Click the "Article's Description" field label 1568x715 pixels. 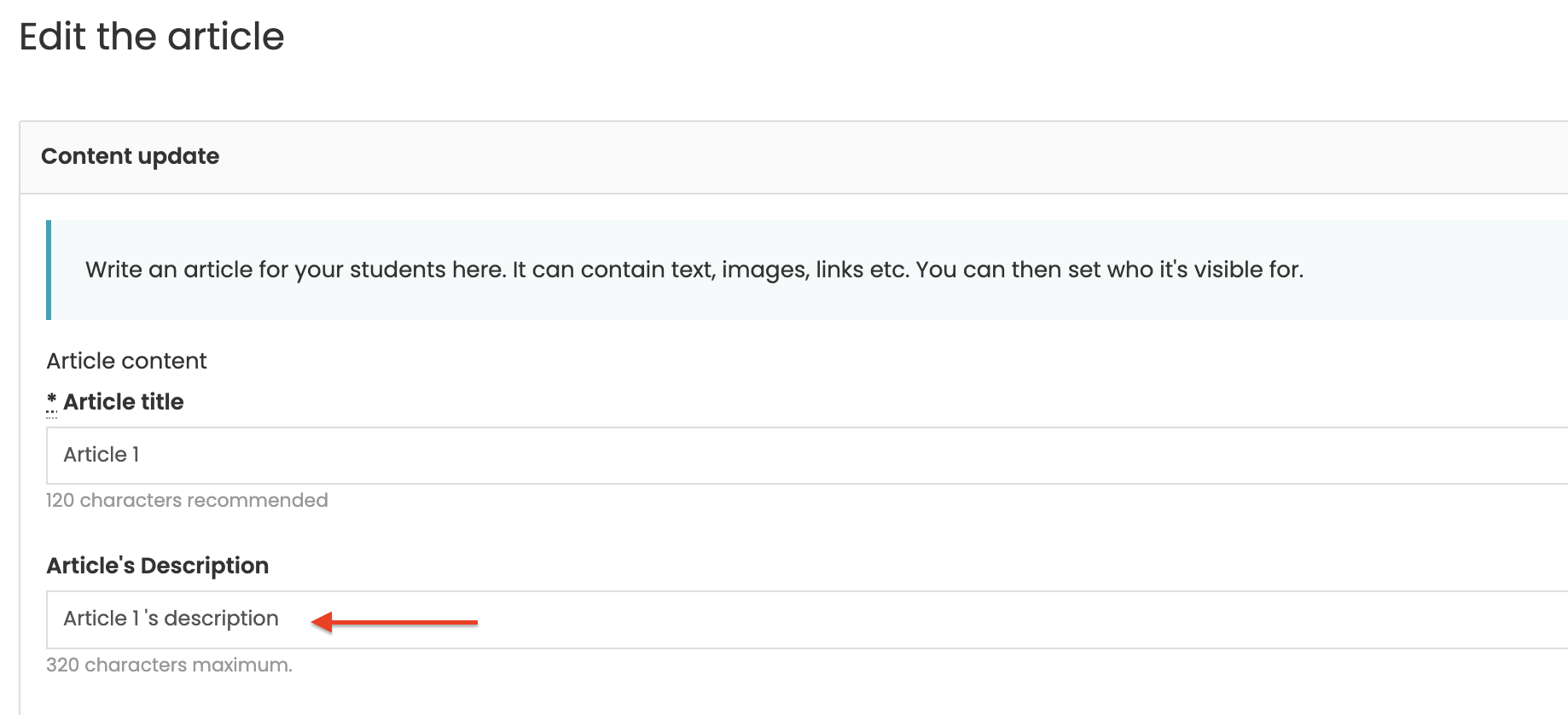click(158, 566)
